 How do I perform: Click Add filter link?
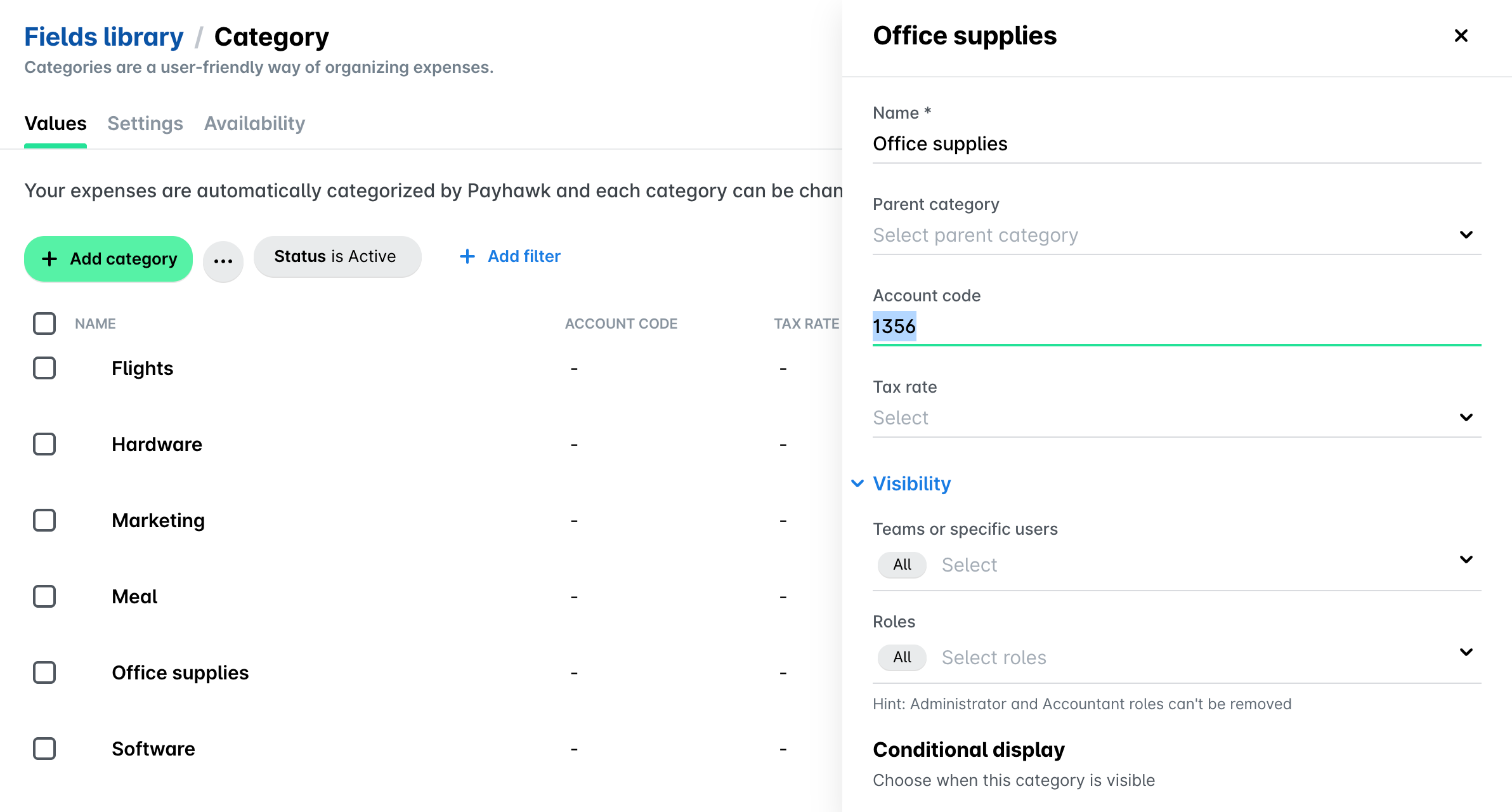tap(510, 257)
